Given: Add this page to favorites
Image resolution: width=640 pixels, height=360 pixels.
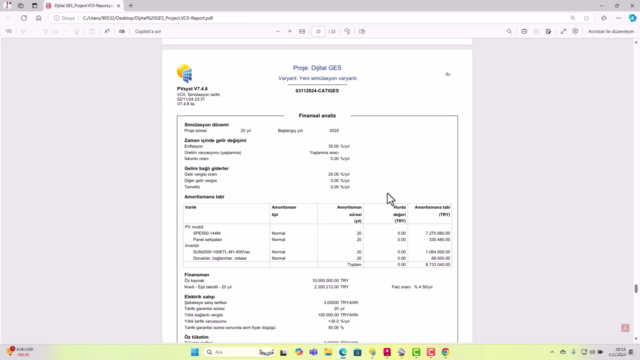Looking at the screenshot, I should 587,18.
